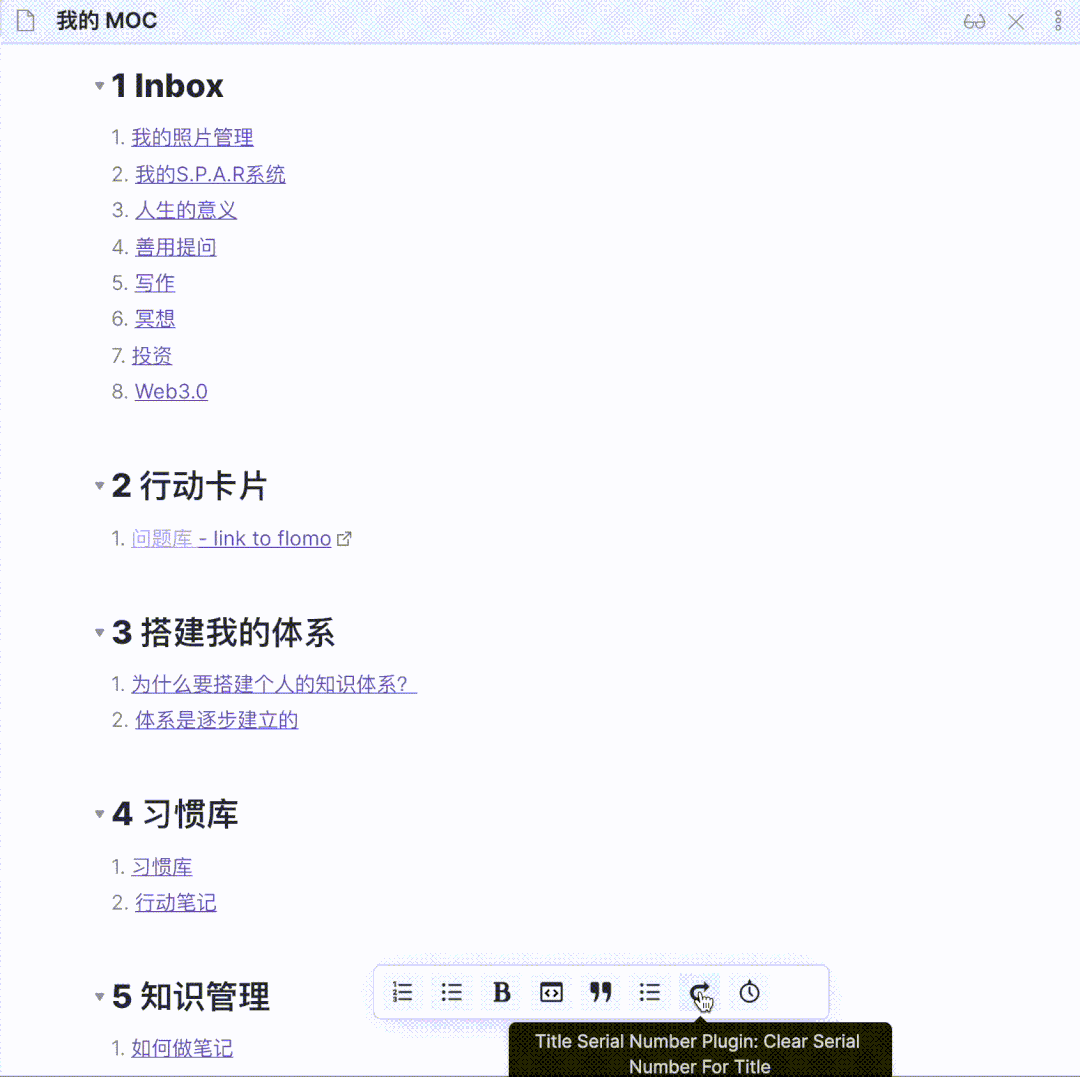
Task: Collapse the 2 行动卡片 section
Action: click(x=99, y=486)
